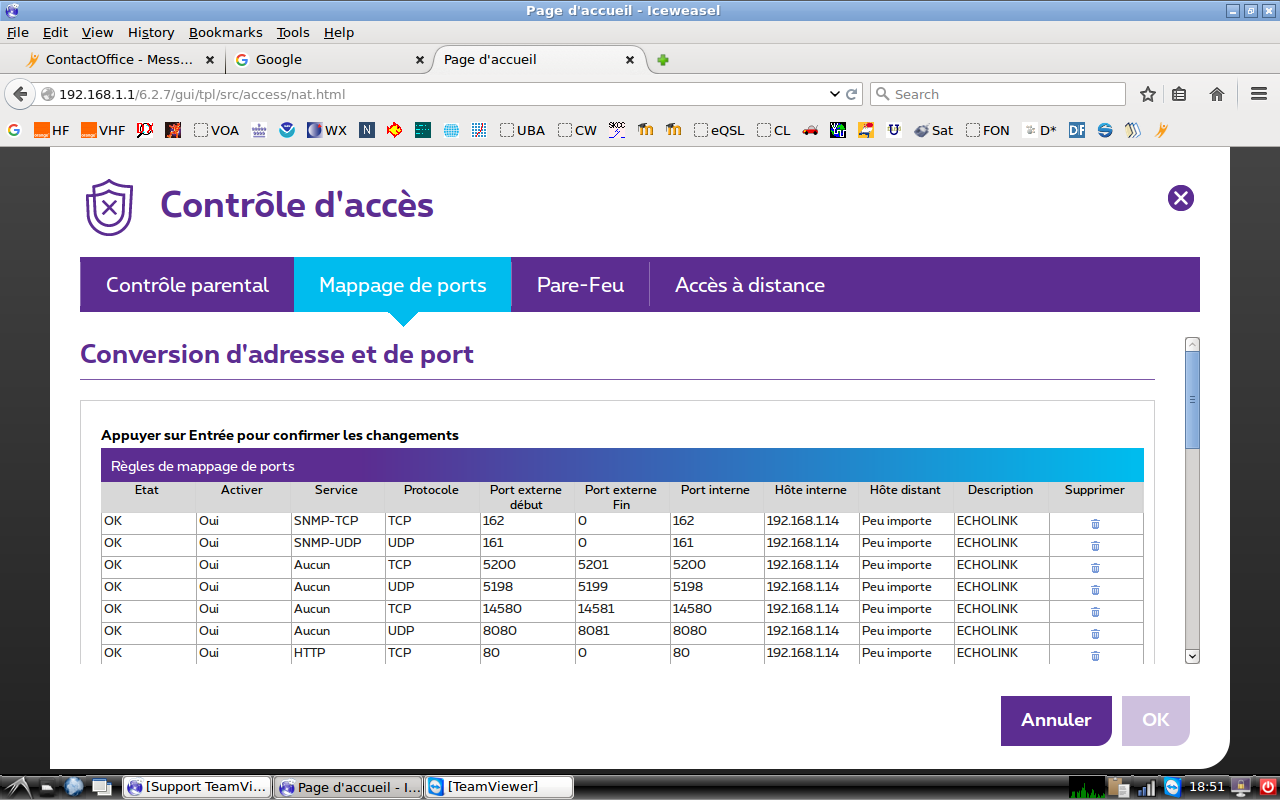The image size is (1280, 800).
Task: Open the VHF bookmark
Action: point(103,130)
